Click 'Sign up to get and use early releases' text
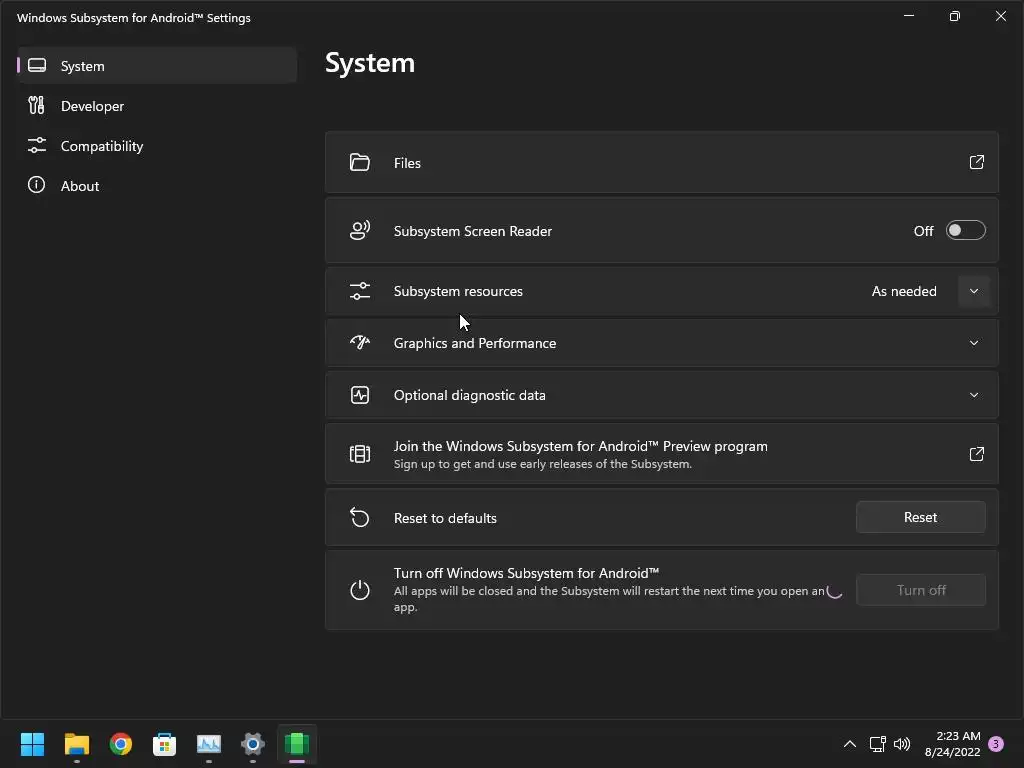1024x768 pixels. pyautogui.click(x=543, y=464)
